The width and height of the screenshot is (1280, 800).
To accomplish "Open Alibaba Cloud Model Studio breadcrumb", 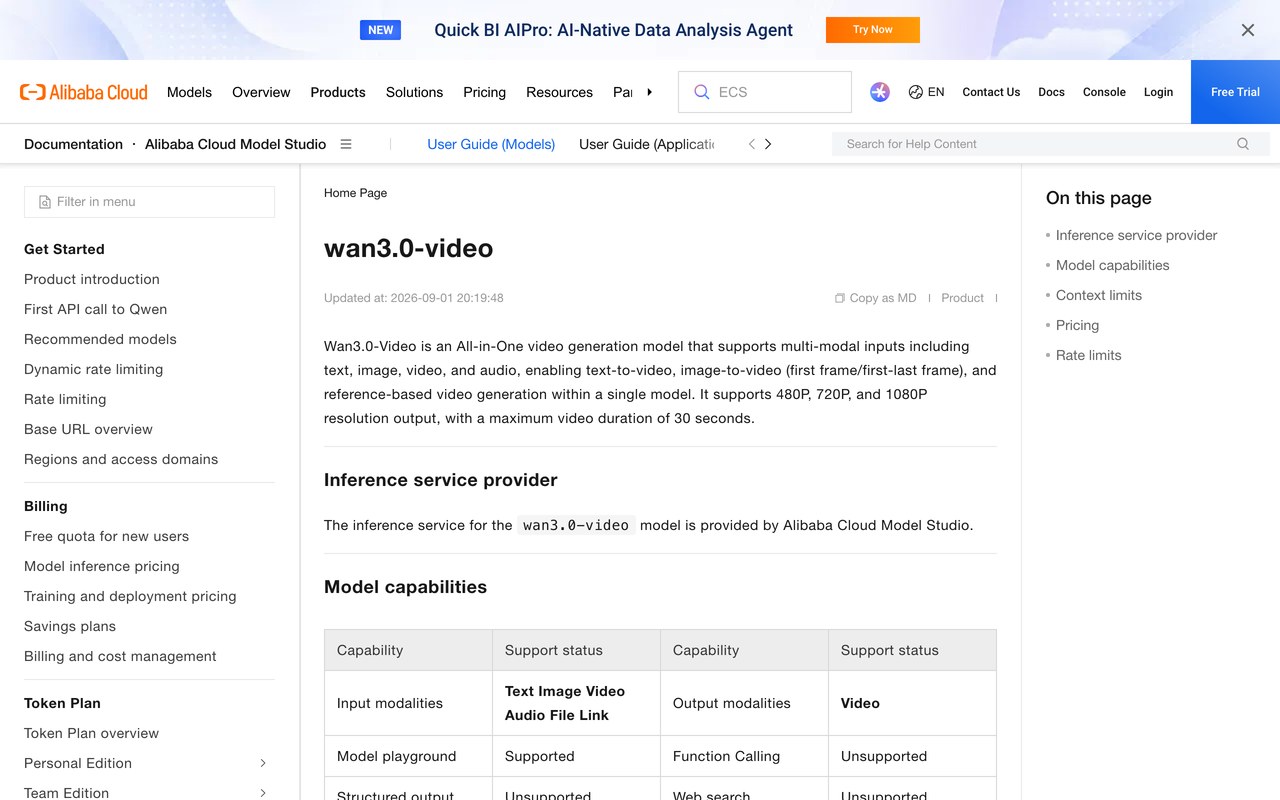I will point(235,144).
